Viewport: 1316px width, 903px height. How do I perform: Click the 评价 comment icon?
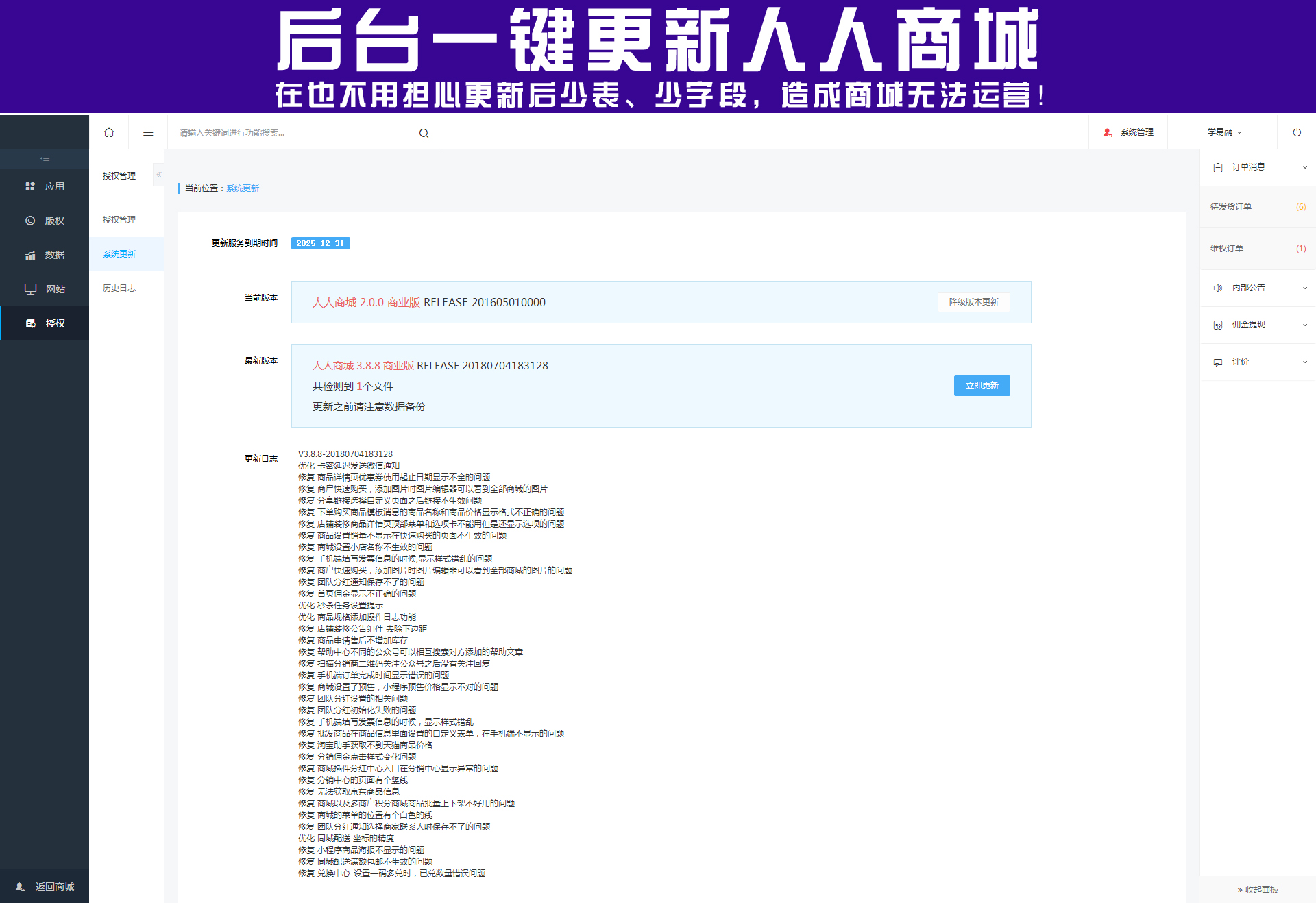(x=1218, y=362)
